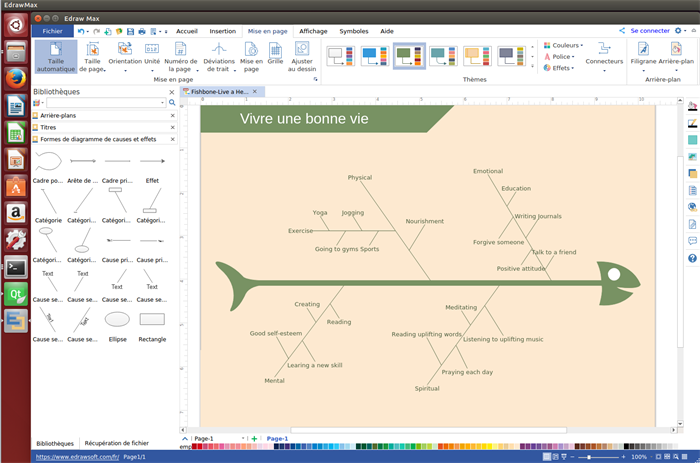This screenshot has height=463, width=700.
Task: Open the Orientation dropdown
Action: pos(125,56)
